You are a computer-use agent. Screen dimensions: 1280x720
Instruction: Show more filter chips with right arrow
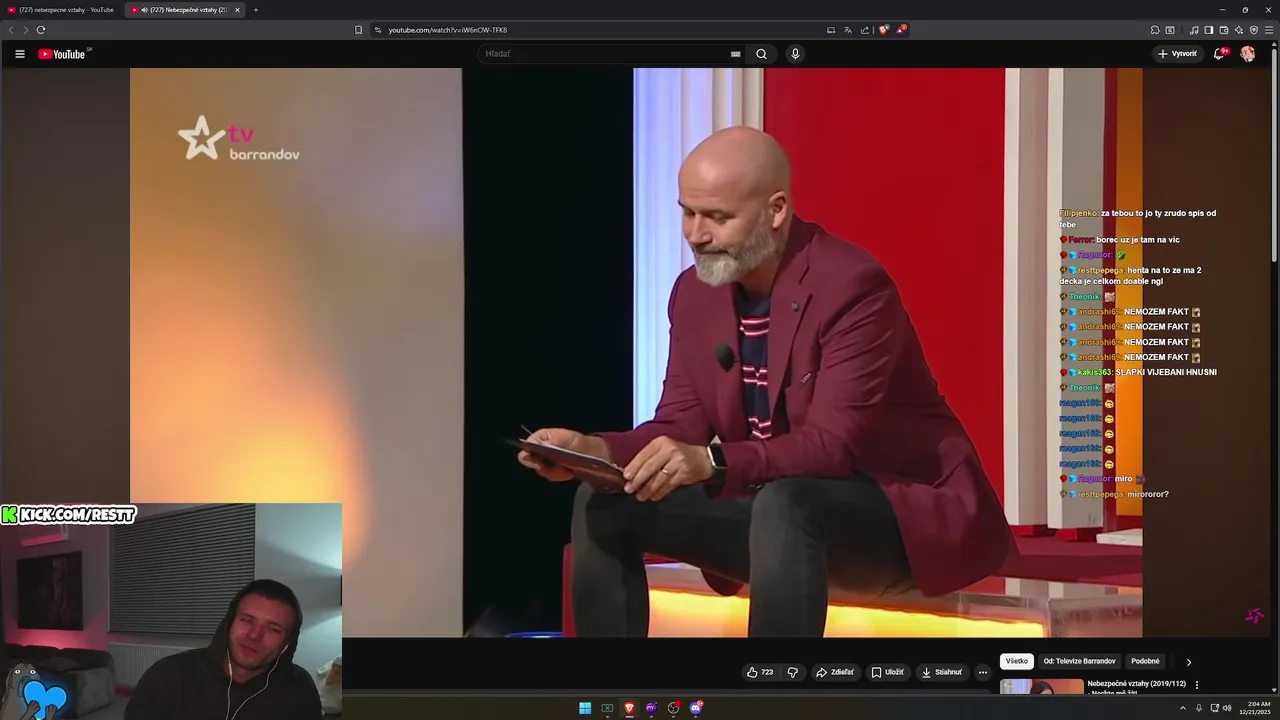click(x=1188, y=662)
